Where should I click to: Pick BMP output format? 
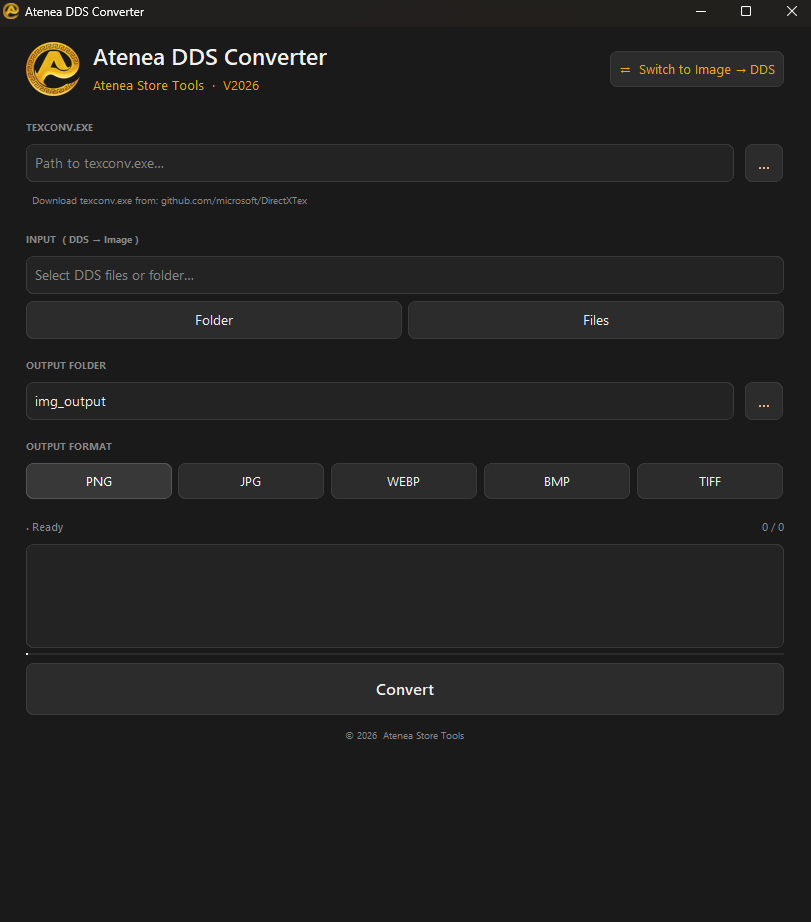[556, 481]
